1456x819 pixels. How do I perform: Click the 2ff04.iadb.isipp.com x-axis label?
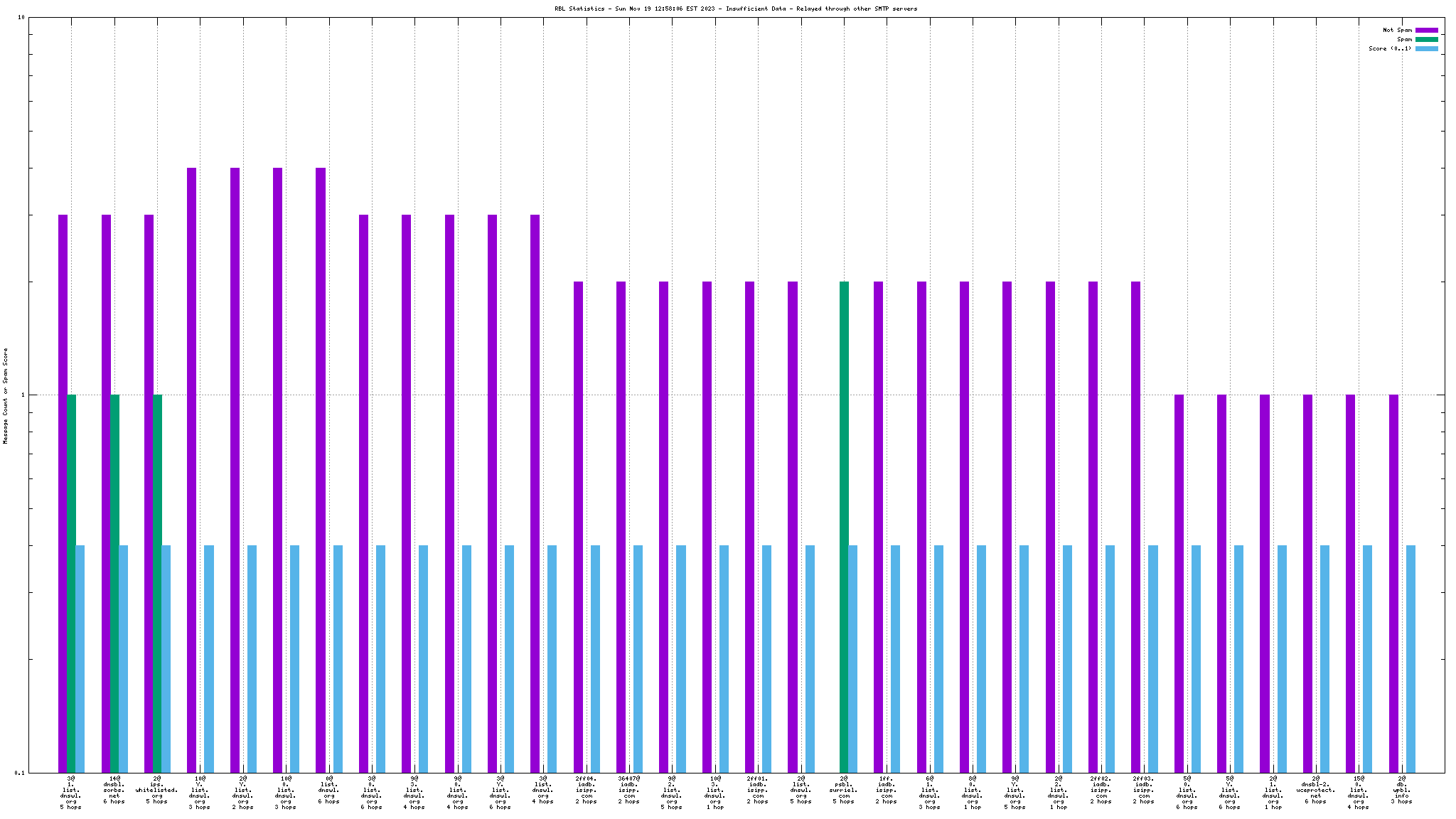(x=587, y=790)
